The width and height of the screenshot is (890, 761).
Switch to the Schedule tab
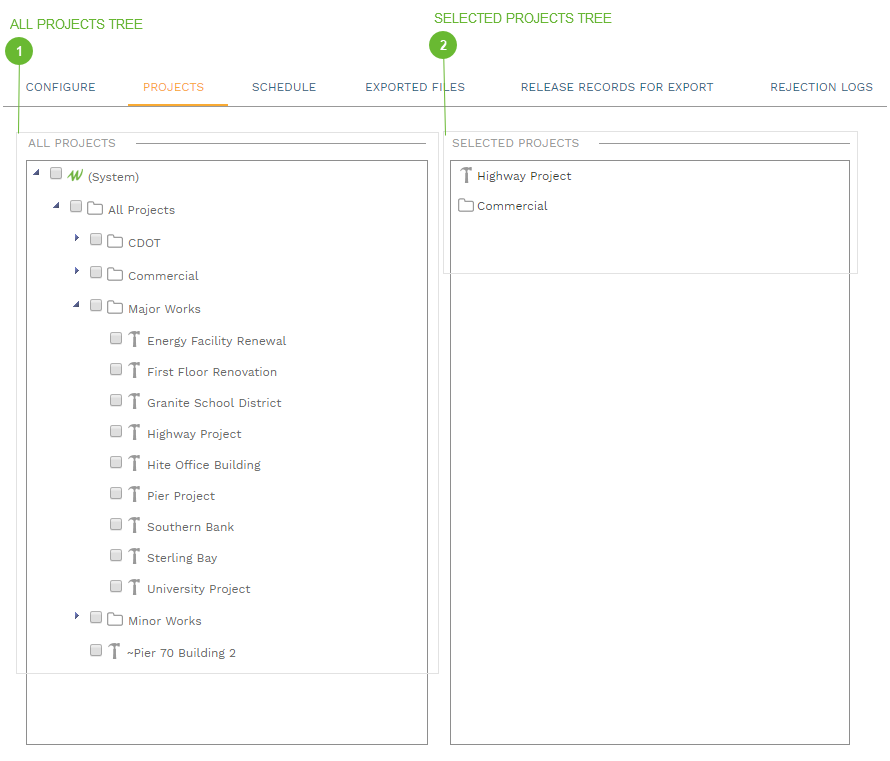point(283,87)
